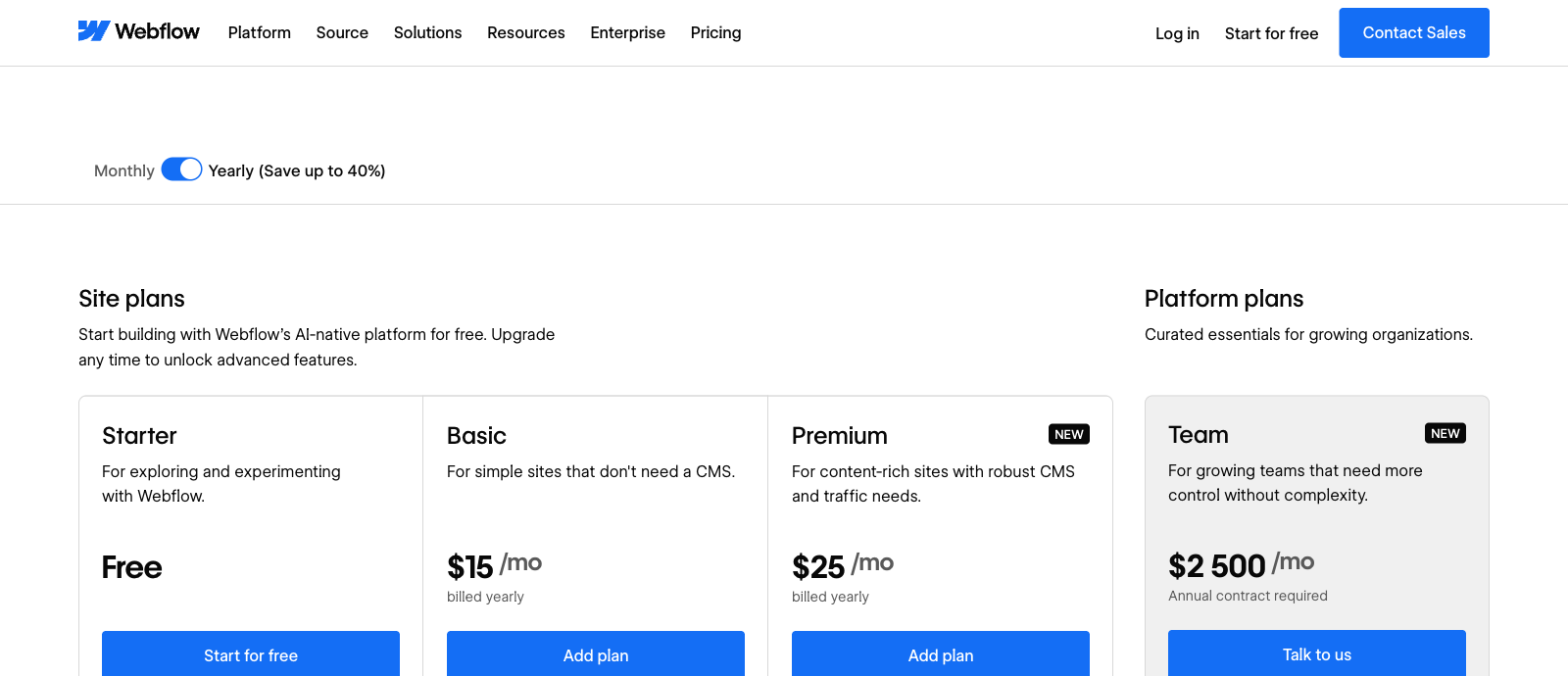Click 'Curated essentials for growing organizations.'
1568x676 pixels.
click(1308, 334)
